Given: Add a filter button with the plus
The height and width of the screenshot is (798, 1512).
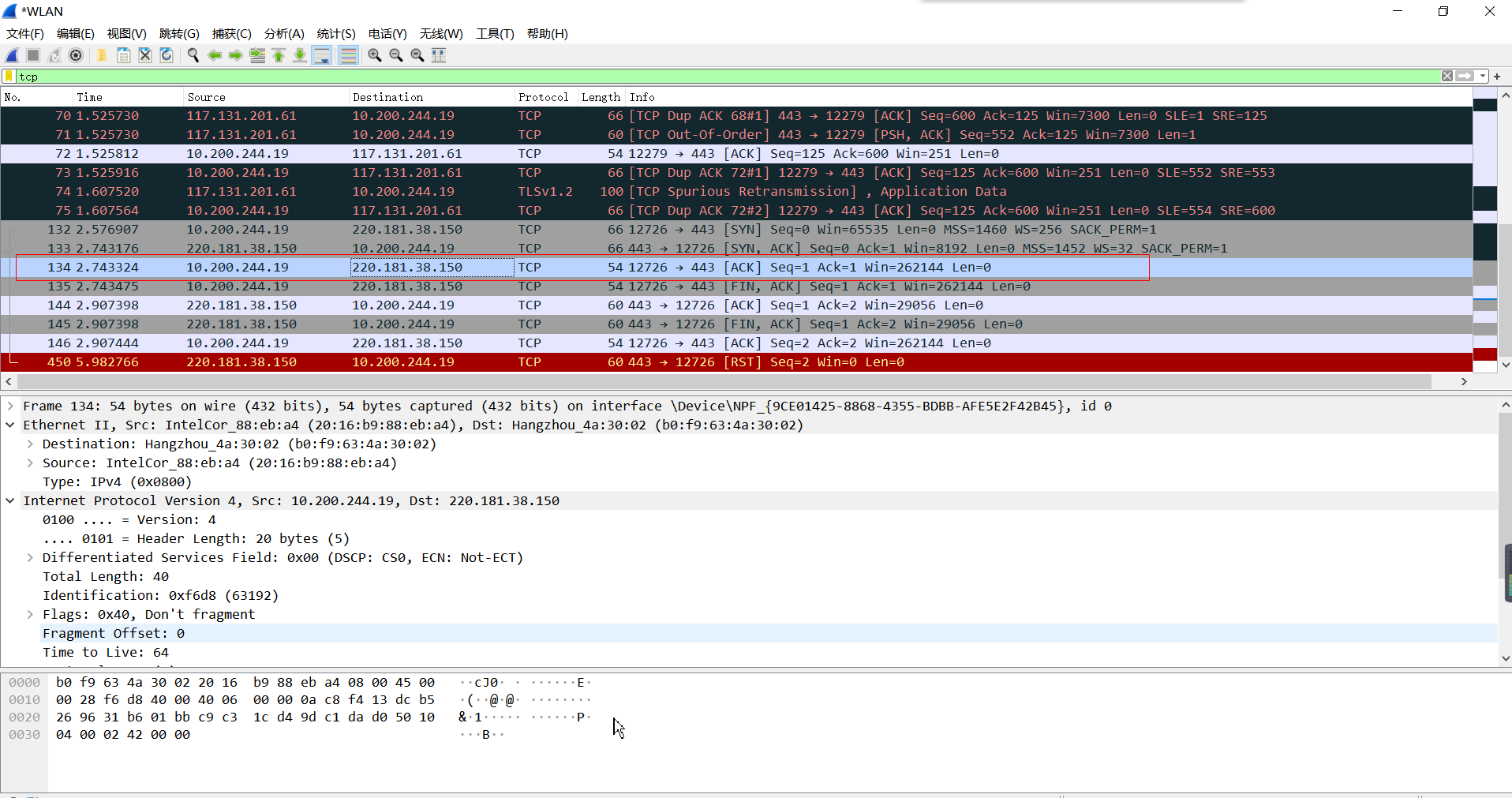Looking at the screenshot, I should [x=1497, y=77].
